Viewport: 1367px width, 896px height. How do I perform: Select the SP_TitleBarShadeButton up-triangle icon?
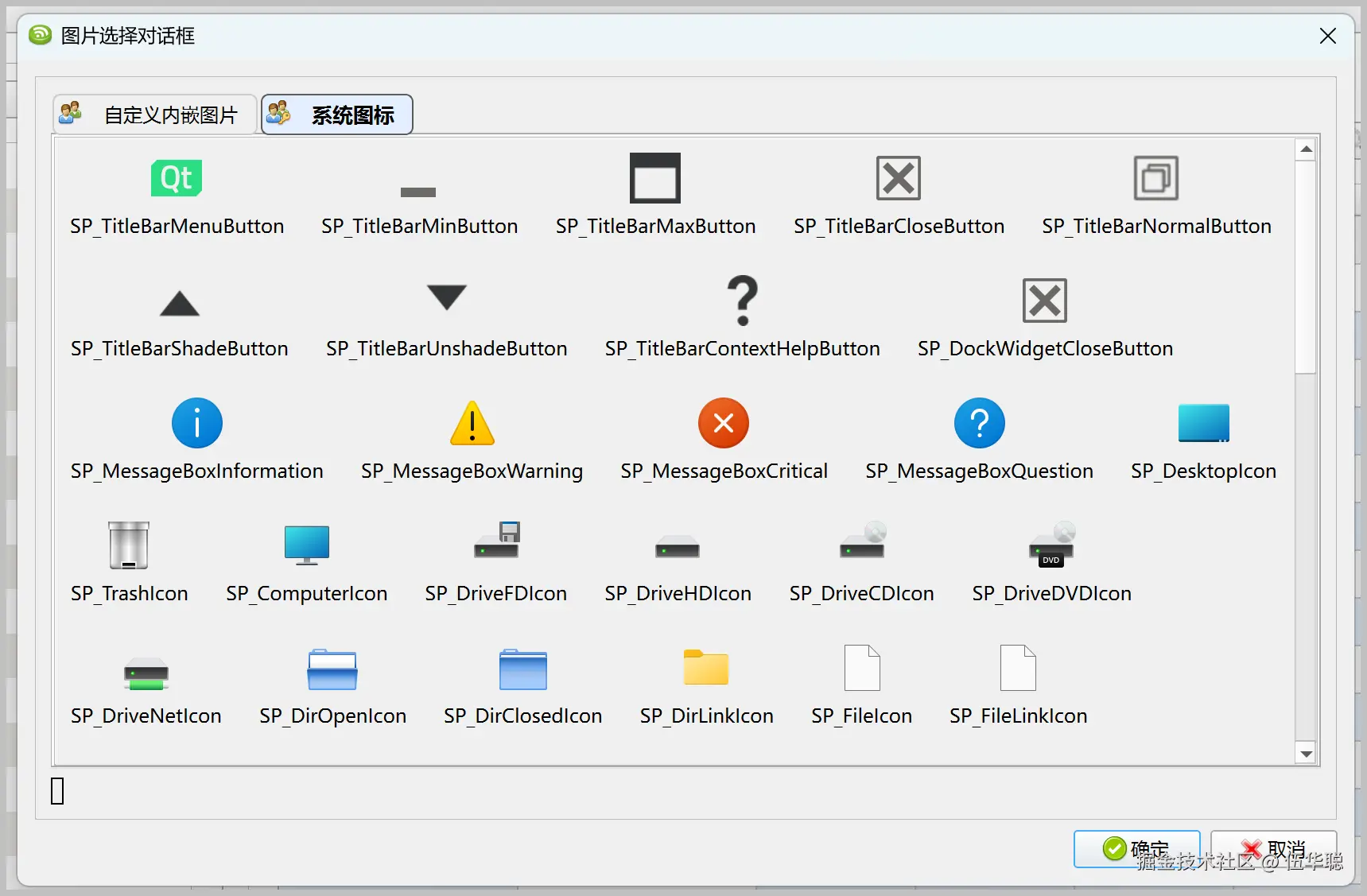[x=180, y=304]
